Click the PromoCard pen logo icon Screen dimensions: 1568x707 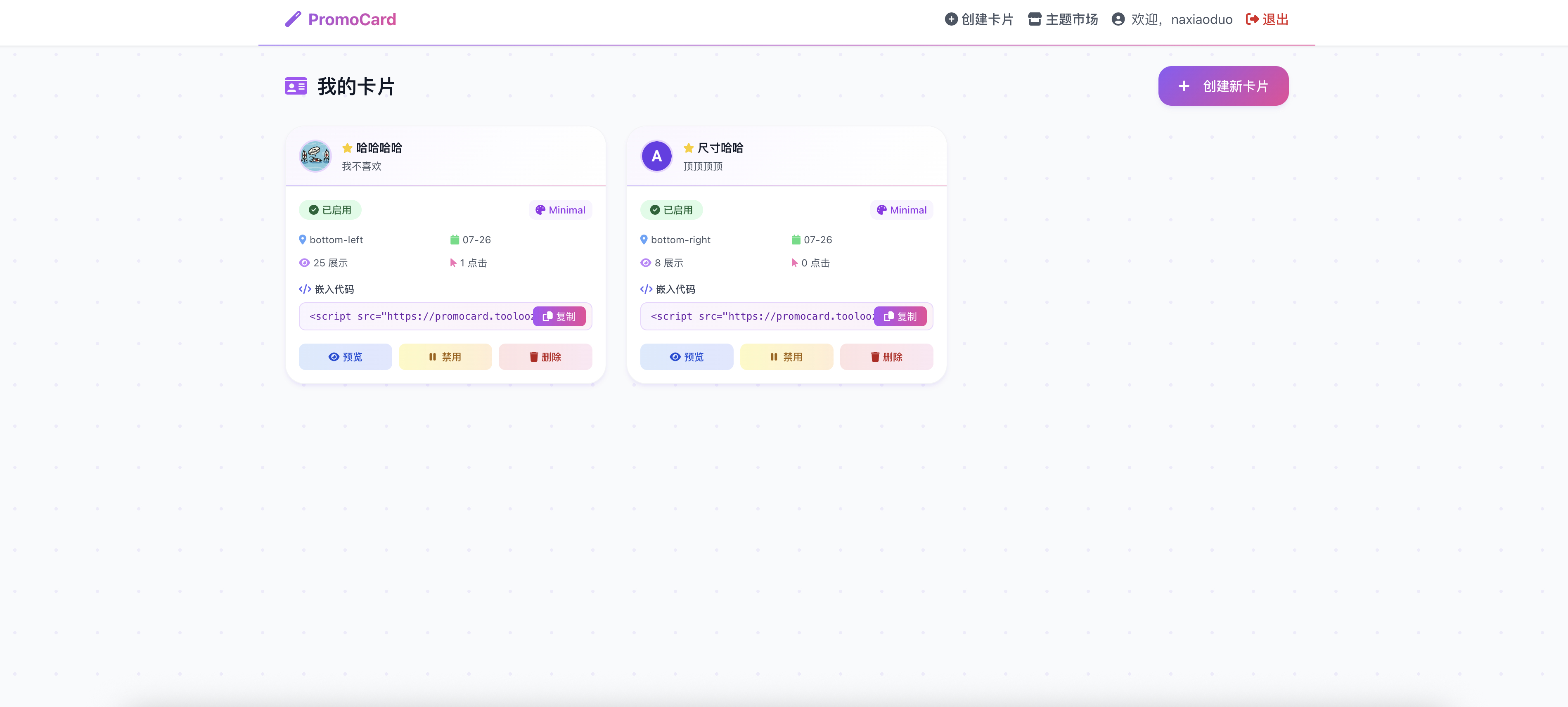pyautogui.click(x=293, y=19)
